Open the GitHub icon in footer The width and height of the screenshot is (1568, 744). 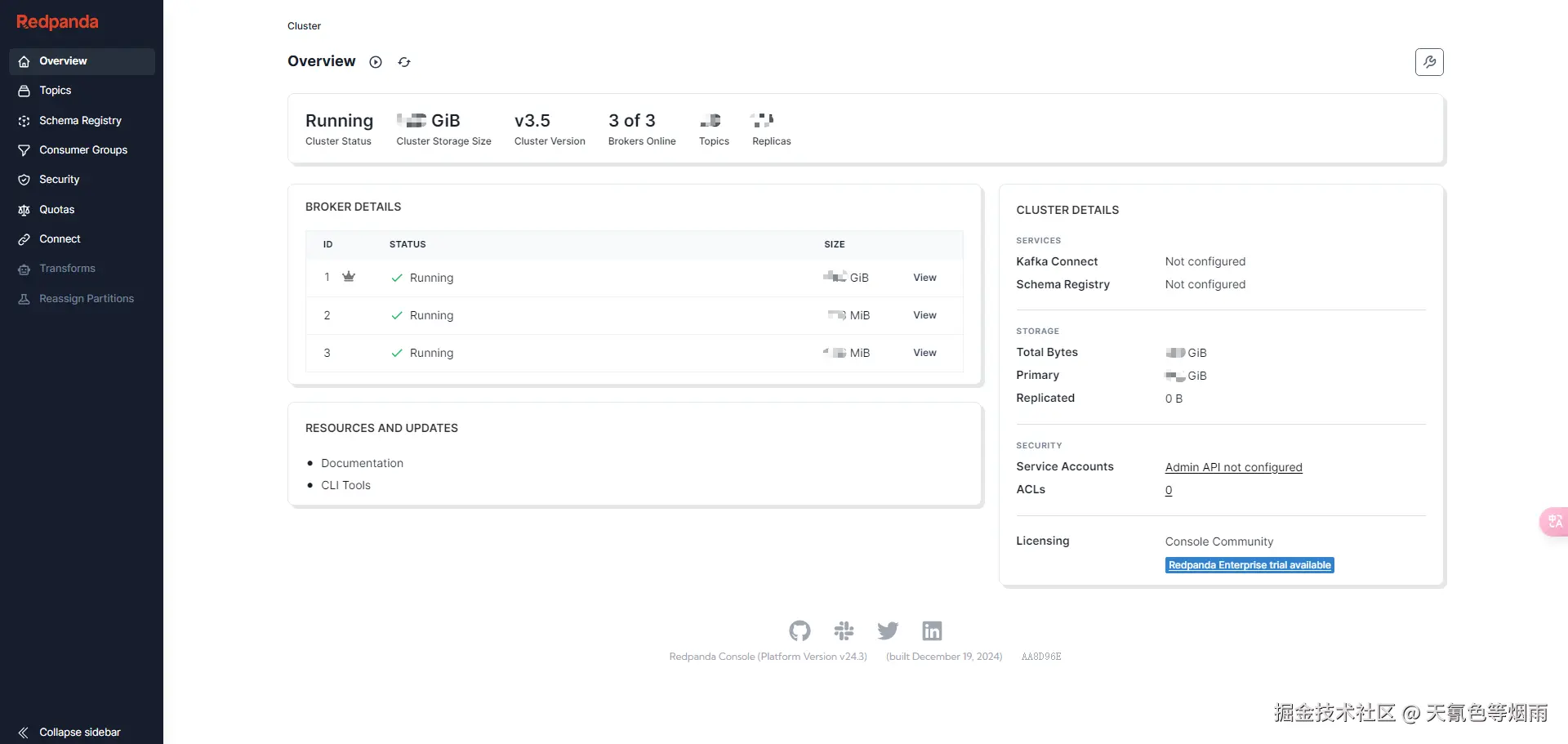coord(800,630)
